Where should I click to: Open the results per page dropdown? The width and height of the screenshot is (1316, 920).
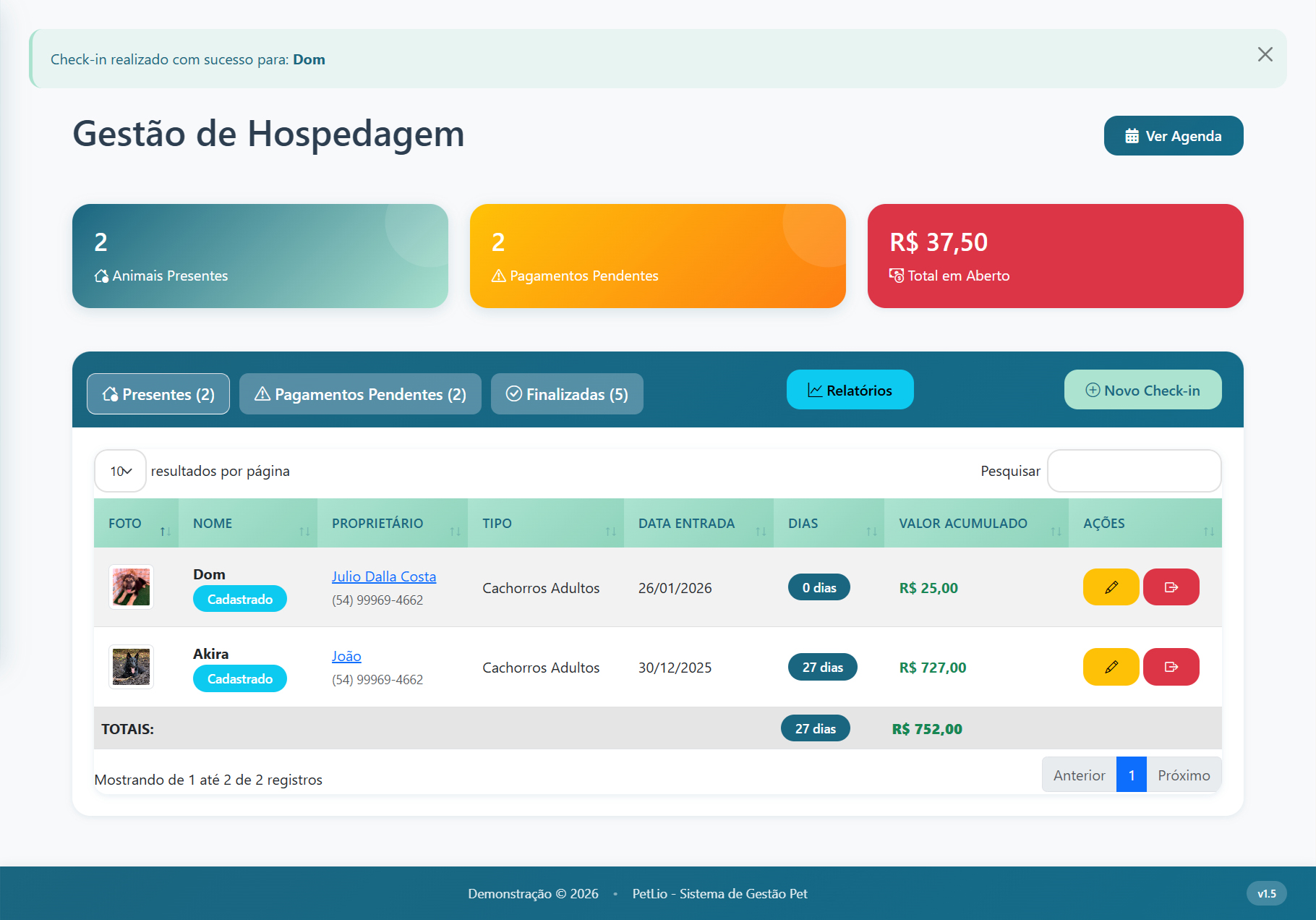pos(120,471)
